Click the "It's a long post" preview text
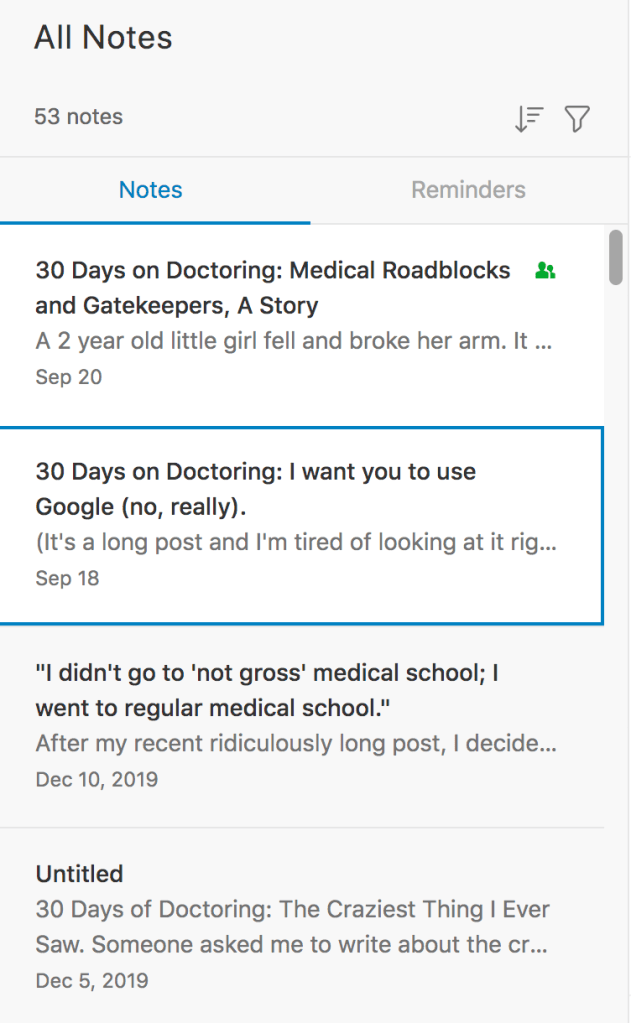 coord(296,543)
